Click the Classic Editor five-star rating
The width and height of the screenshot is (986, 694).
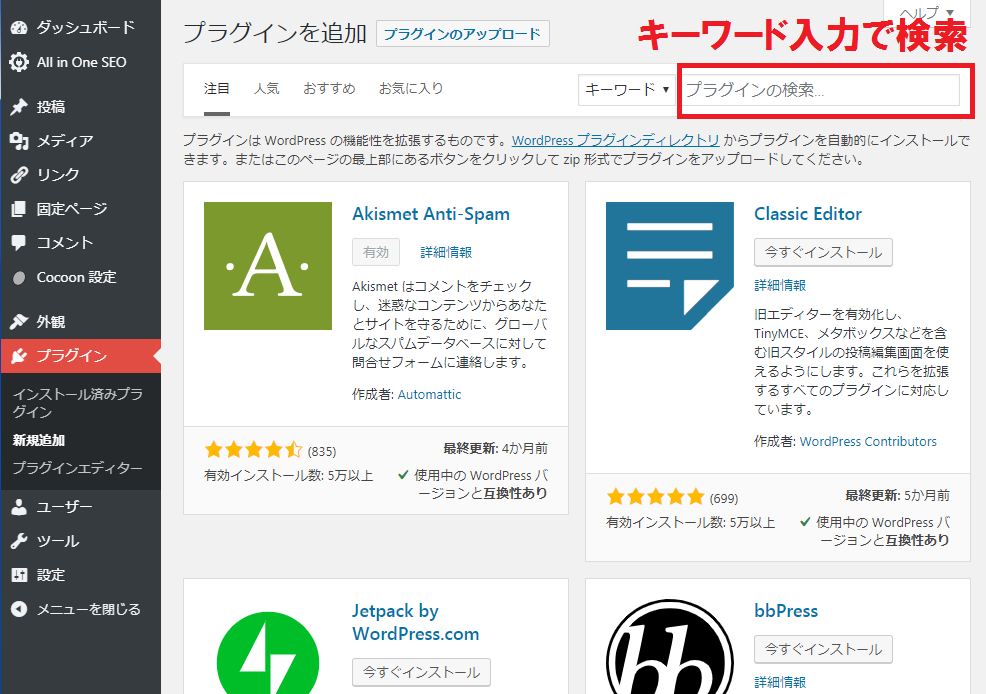655,497
